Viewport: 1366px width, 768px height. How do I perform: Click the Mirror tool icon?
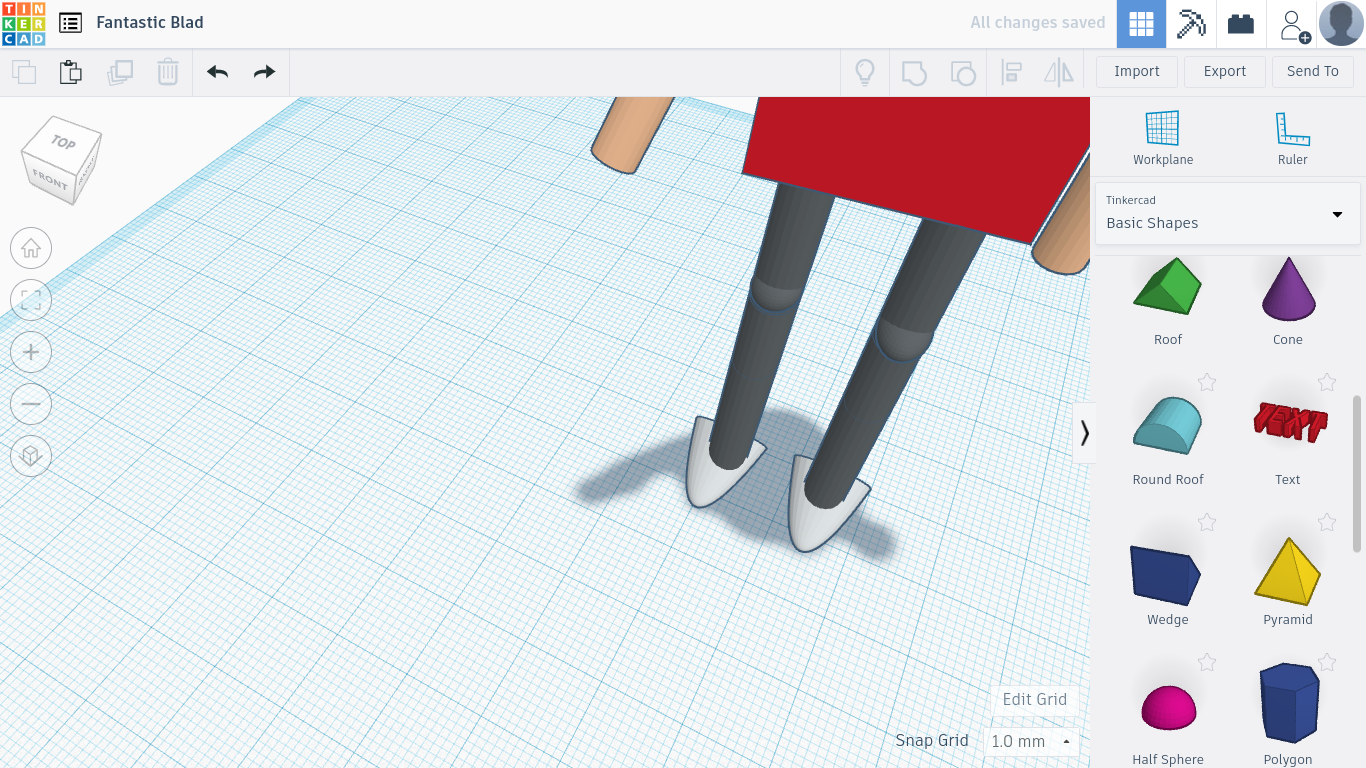point(1059,72)
